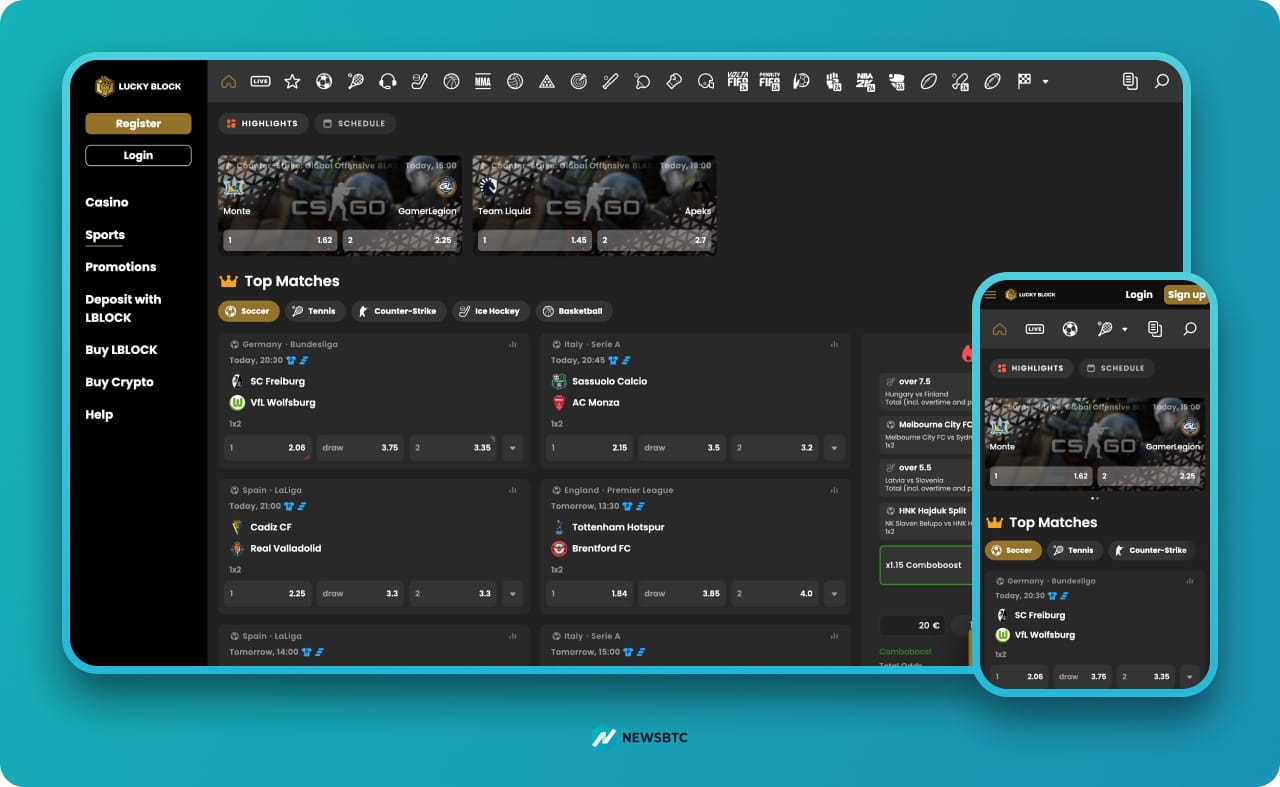Image resolution: width=1280 pixels, height=787 pixels.
Task: Open Favorites star icon in the sports bar
Action: (x=292, y=81)
